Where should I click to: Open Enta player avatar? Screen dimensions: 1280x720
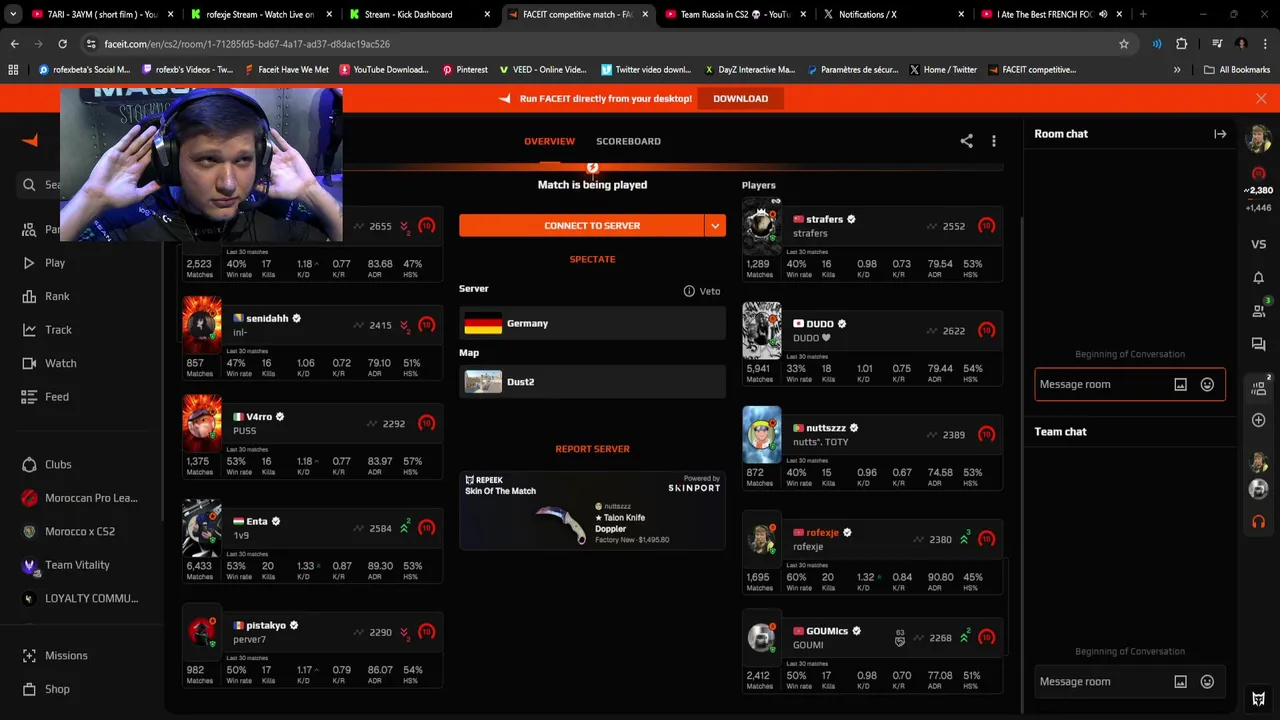coord(201,528)
